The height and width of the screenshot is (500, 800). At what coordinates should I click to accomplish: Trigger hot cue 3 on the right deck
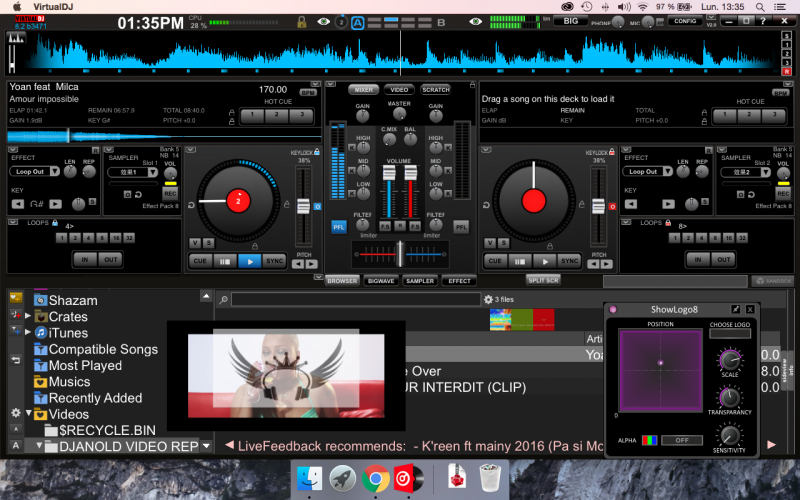tap(774, 115)
